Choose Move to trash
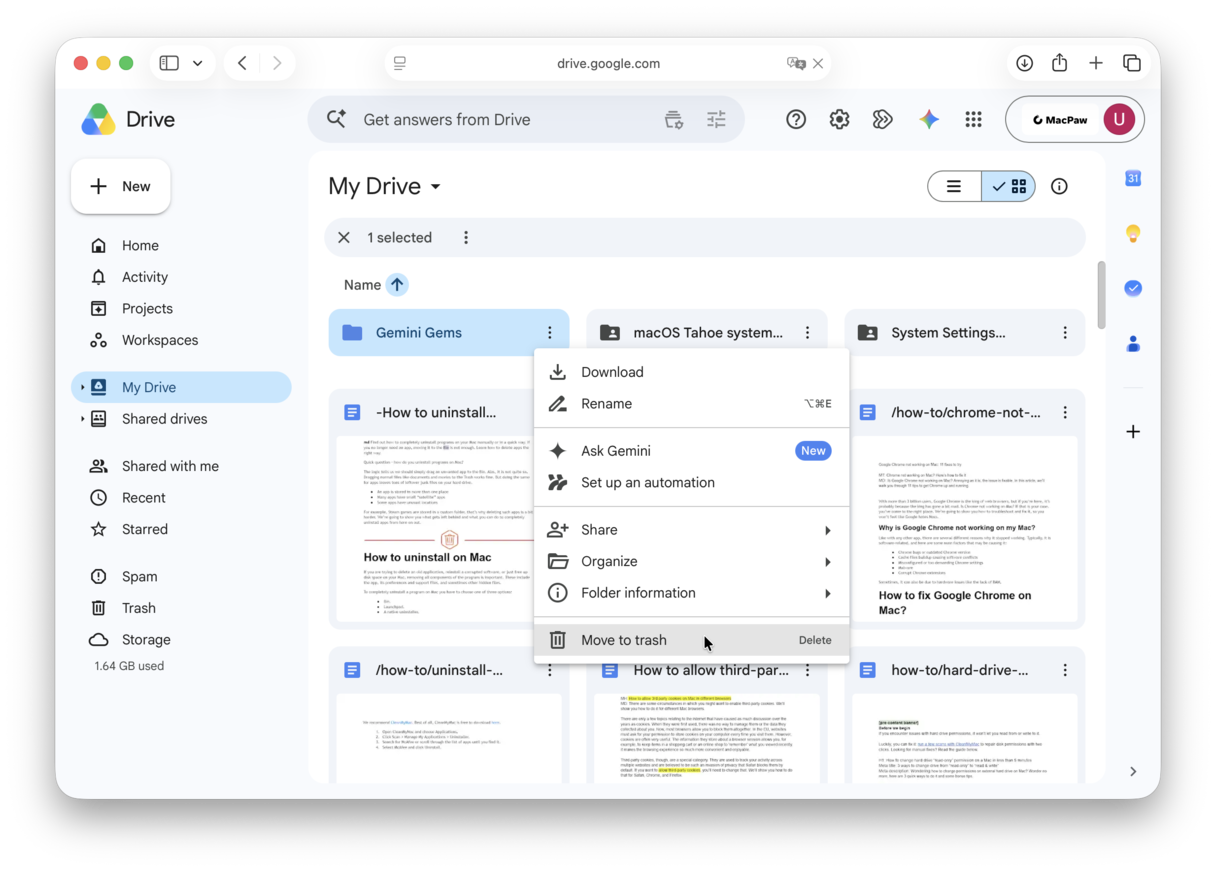The image size is (1216, 872). coord(692,640)
